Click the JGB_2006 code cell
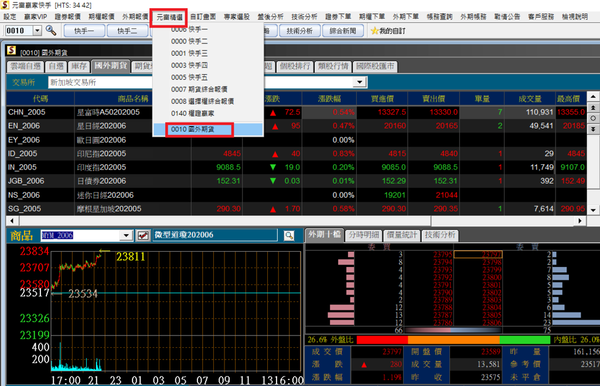 tap(40, 181)
